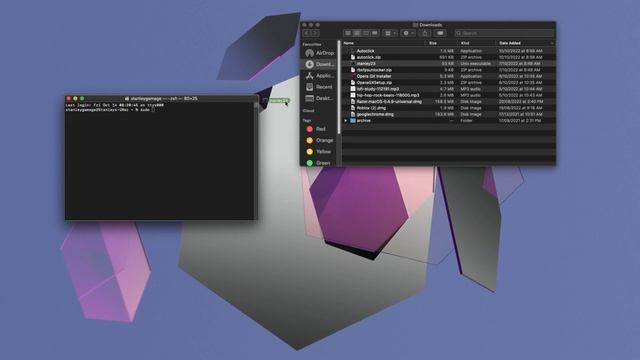Open the Finder action gear menu

click(x=408, y=33)
